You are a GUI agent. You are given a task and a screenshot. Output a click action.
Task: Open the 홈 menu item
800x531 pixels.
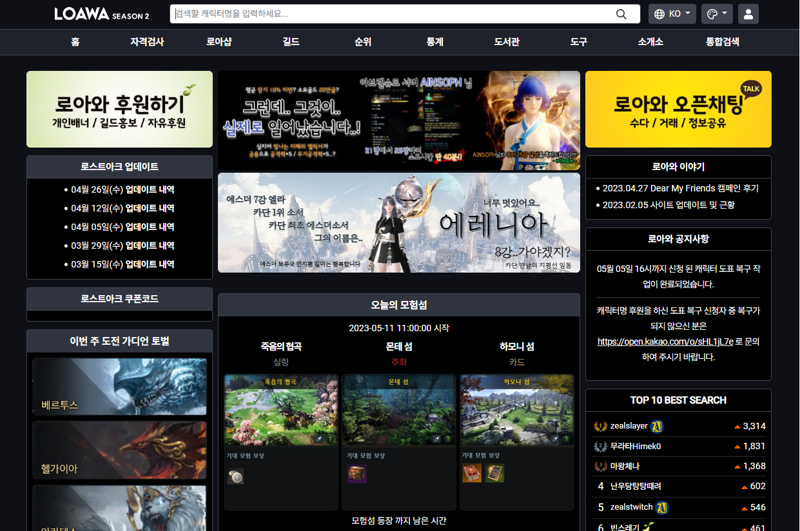point(75,42)
